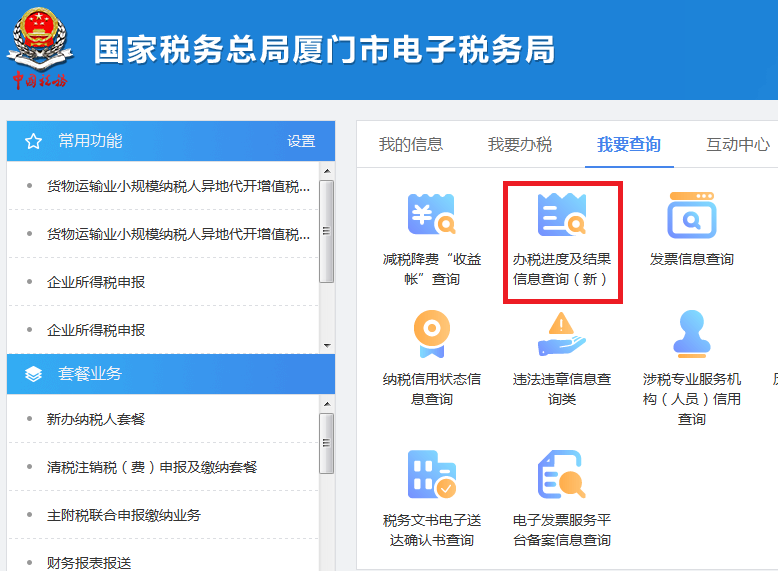
Task: Open 税务文书电子送达确认书查询 icon
Action: pyautogui.click(x=431, y=476)
